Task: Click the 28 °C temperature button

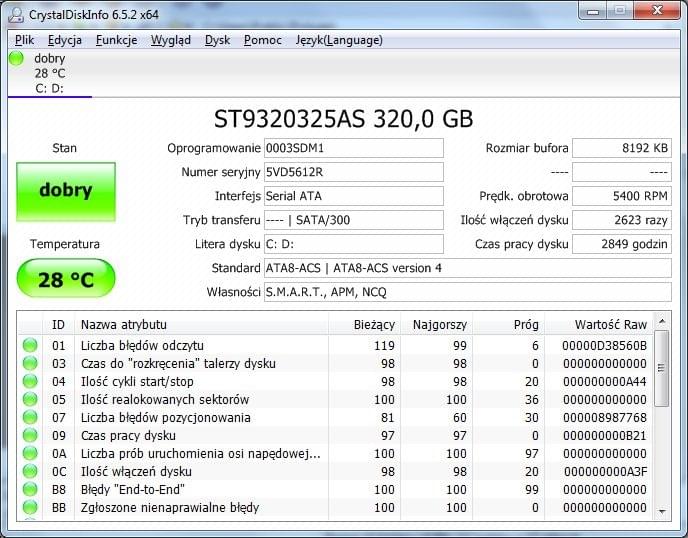Action: pyautogui.click(x=66, y=279)
